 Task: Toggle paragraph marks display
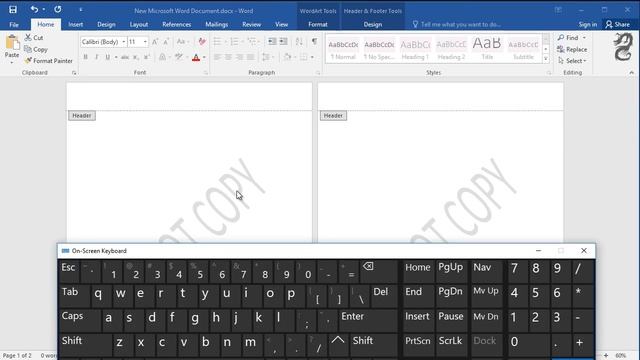click(314, 42)
